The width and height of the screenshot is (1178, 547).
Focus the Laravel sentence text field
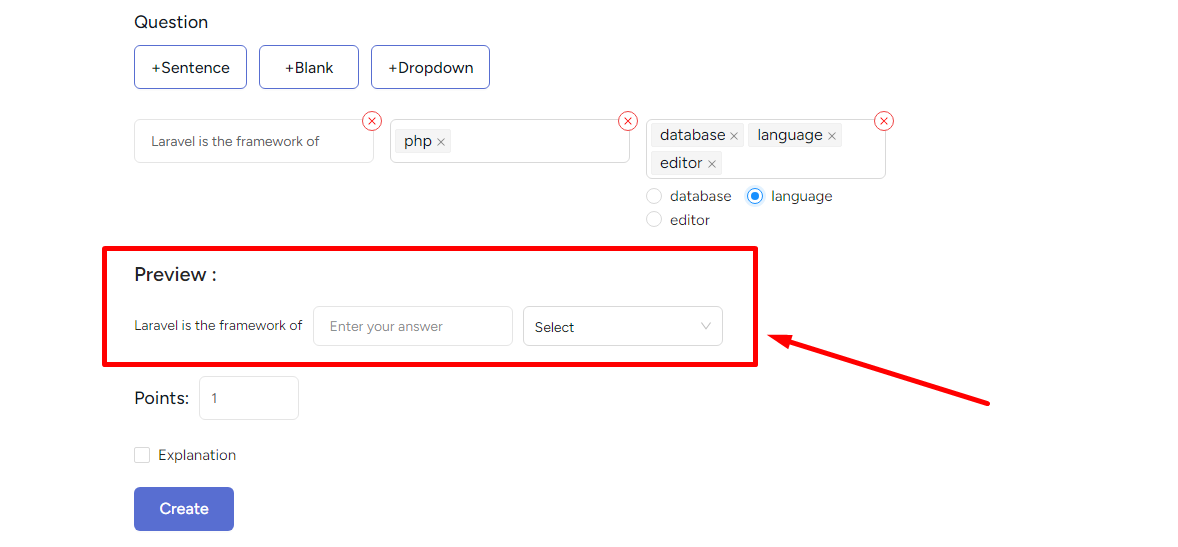[254, 141]
